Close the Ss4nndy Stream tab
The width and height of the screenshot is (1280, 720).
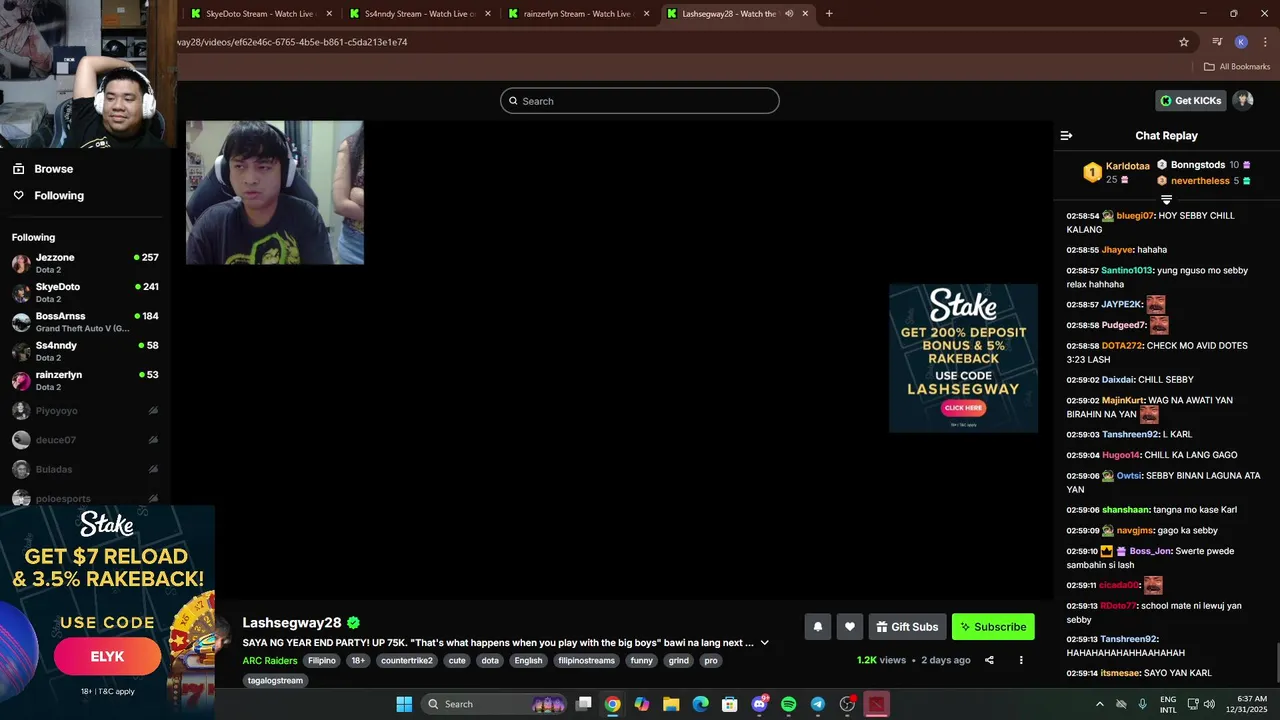pyautogui.click(x=487, y=14)
